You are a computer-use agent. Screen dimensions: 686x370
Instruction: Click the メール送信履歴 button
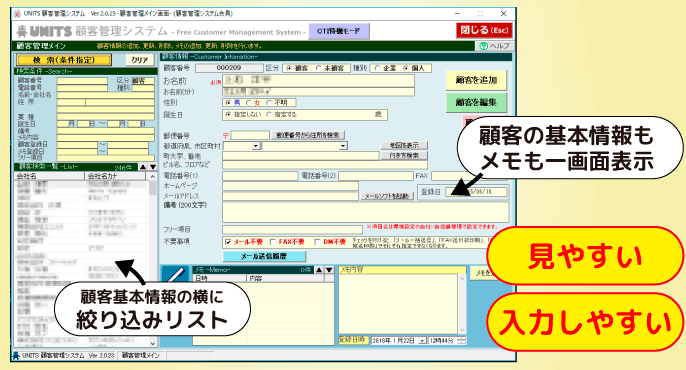point(264,256)
